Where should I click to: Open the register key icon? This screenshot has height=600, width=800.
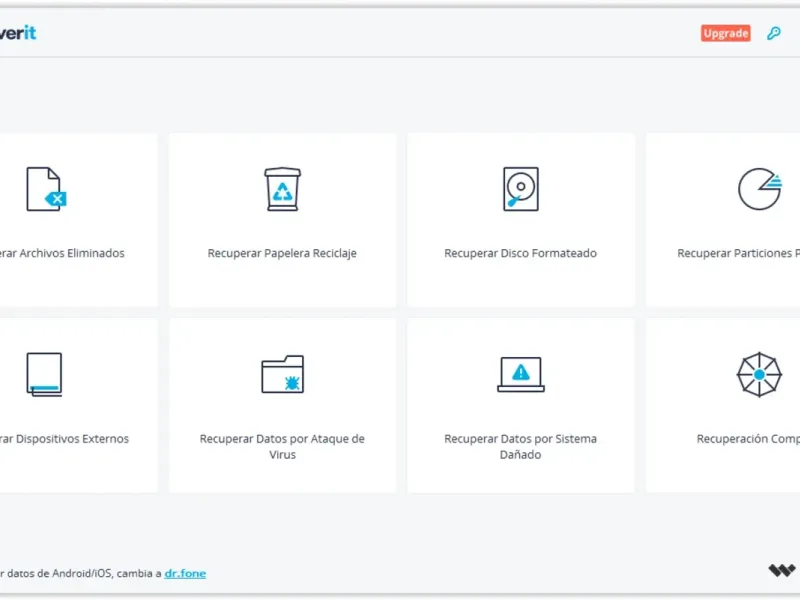774,33
